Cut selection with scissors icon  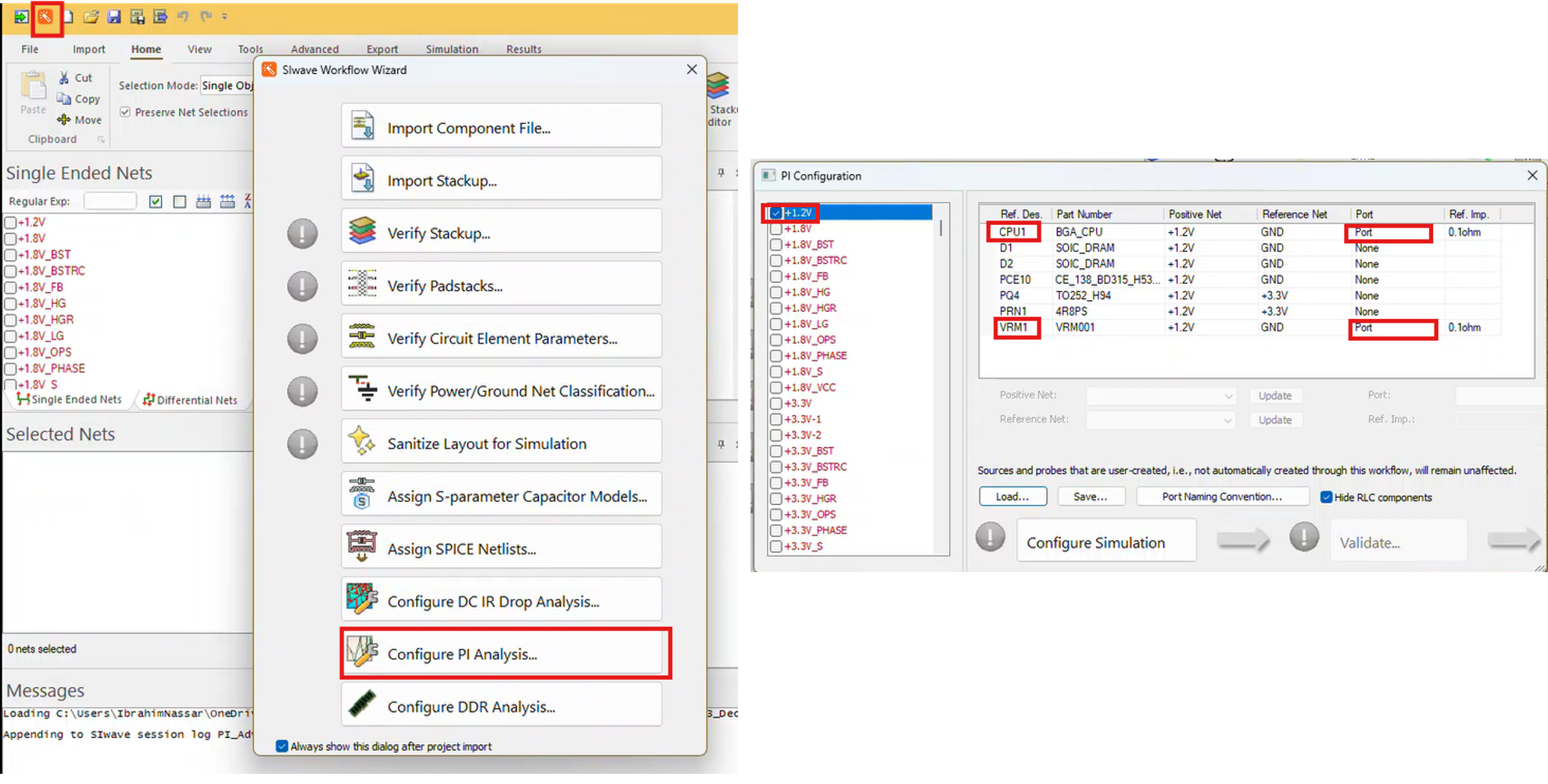coord(75,77)
